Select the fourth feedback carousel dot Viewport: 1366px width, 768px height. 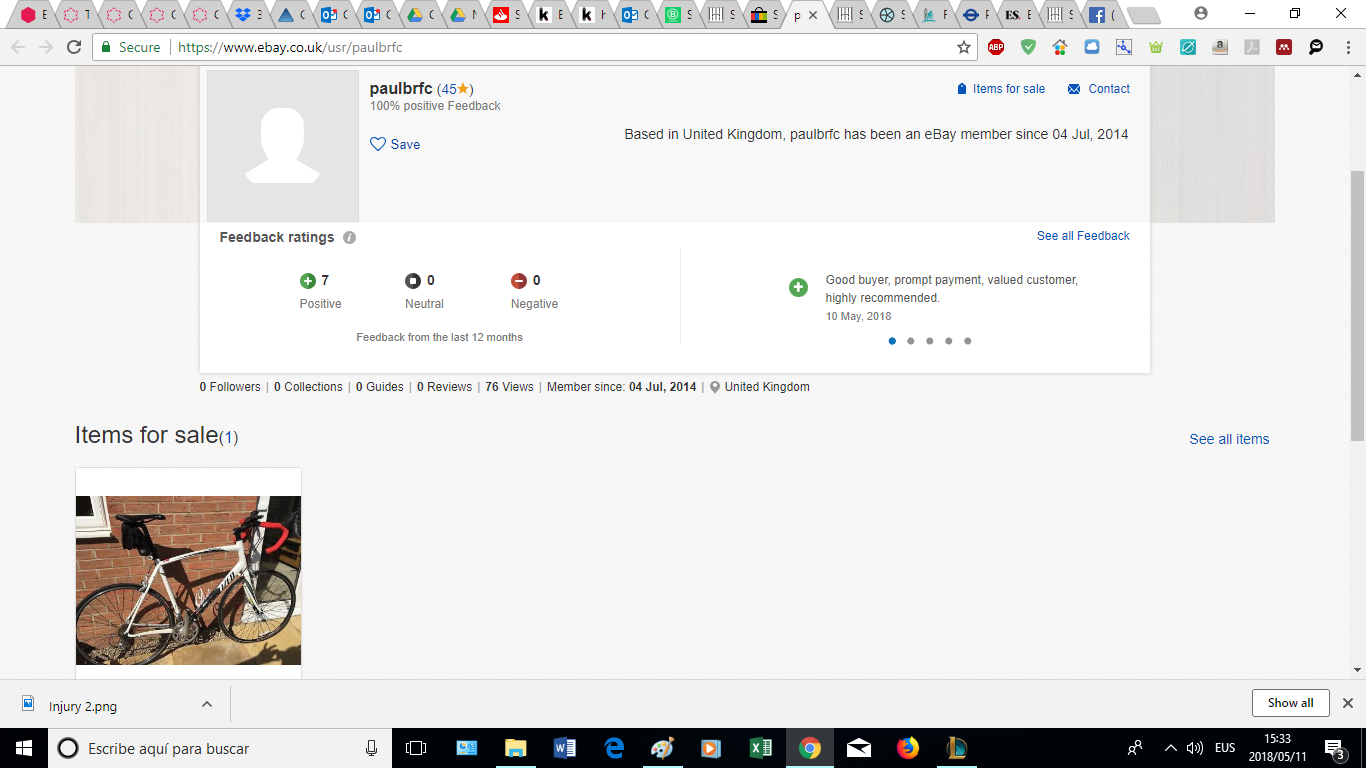pos(948,341)
